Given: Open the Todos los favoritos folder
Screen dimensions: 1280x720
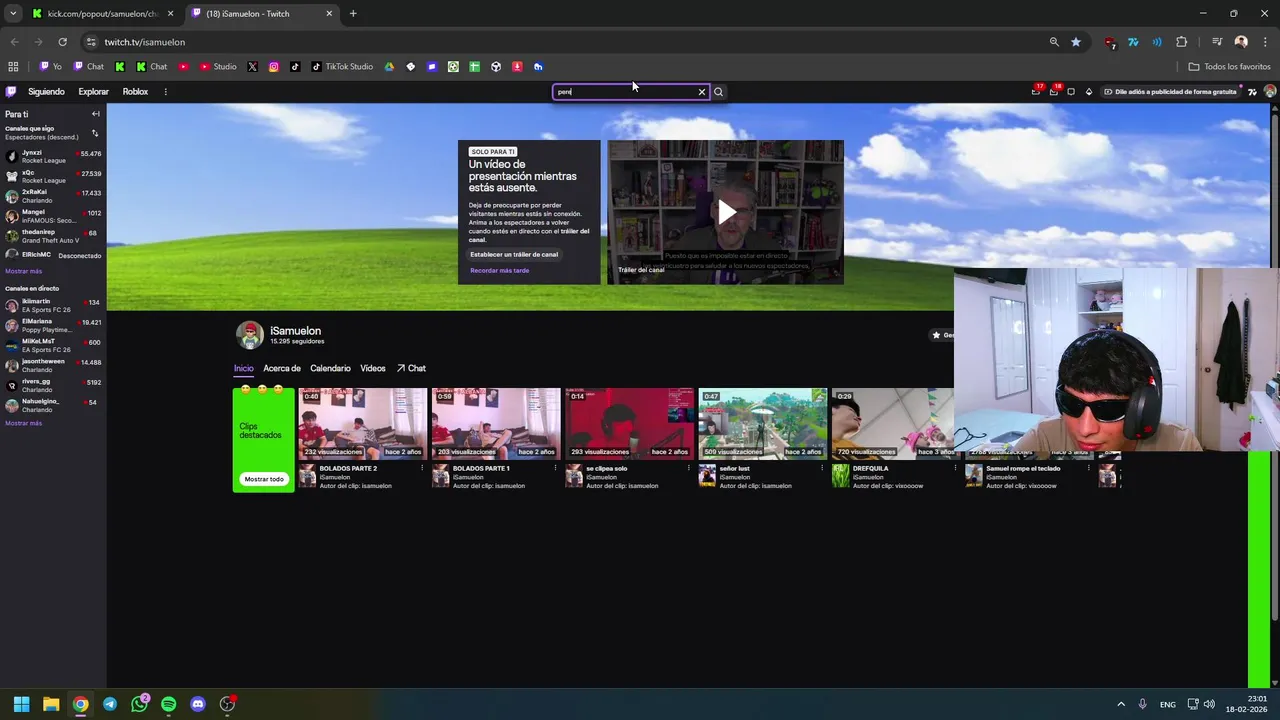Looking at the screenshot, I should [1229, 67].
